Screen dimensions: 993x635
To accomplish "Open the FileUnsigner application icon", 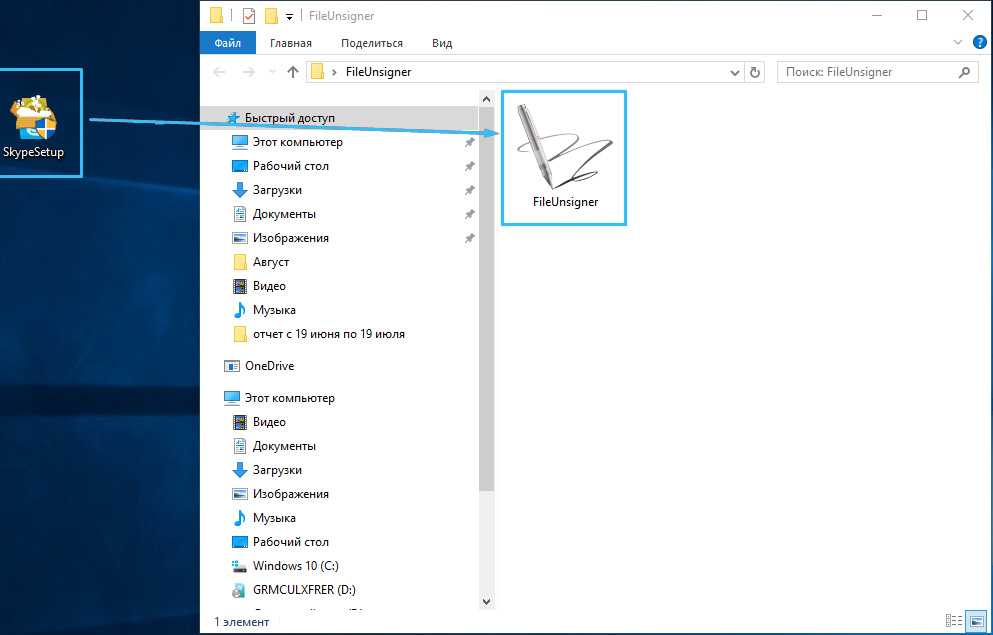I will tap(563, 157).
